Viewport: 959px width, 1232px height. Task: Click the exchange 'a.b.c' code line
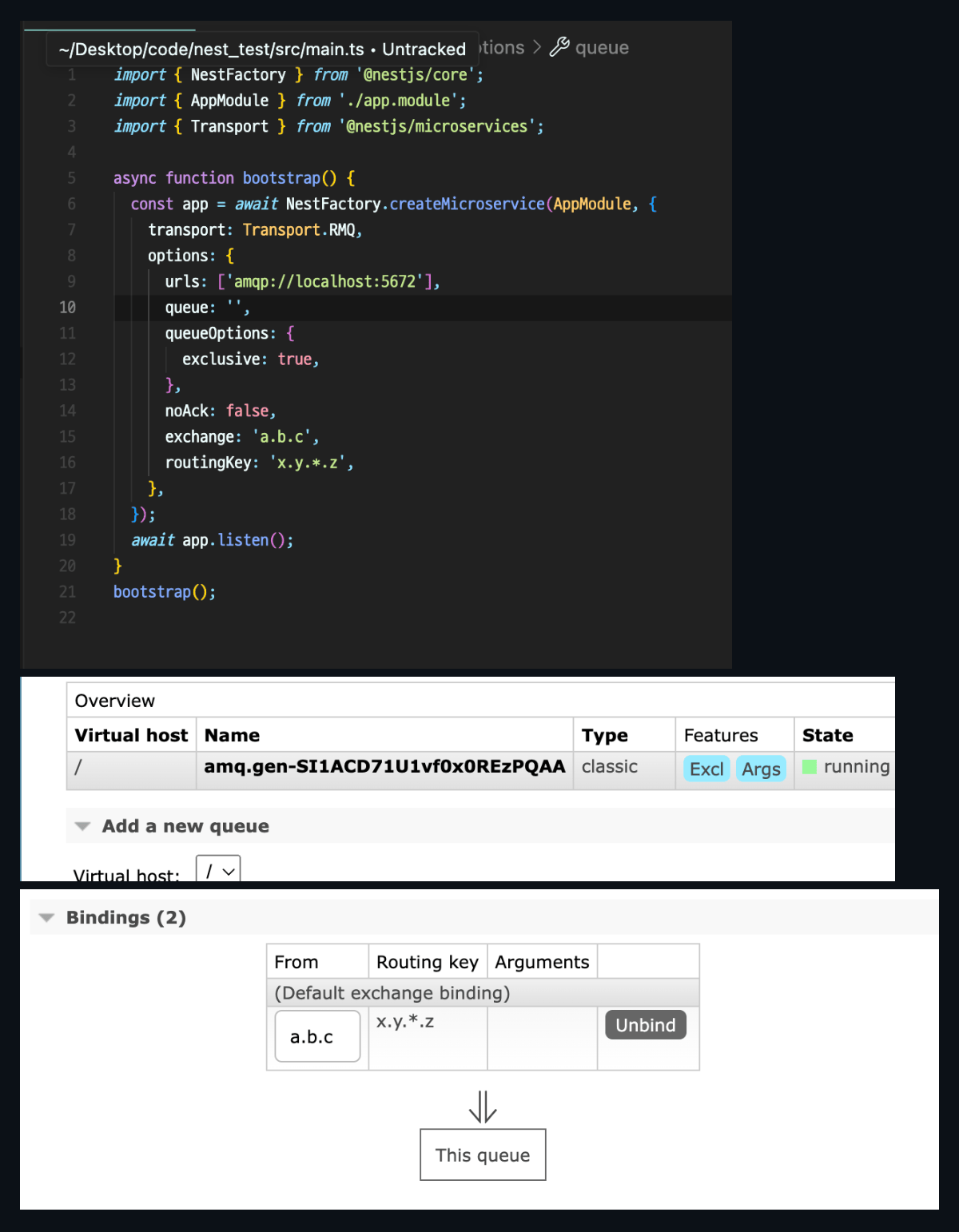point(242,437)
